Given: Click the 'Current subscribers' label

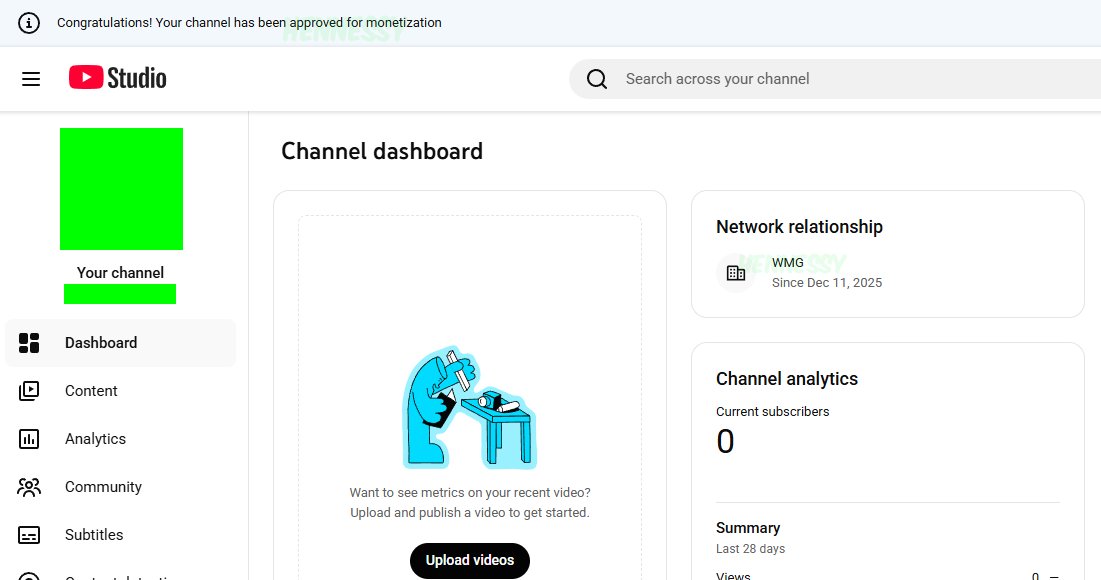Looking at the screenshot, I should tap(772, 411).
